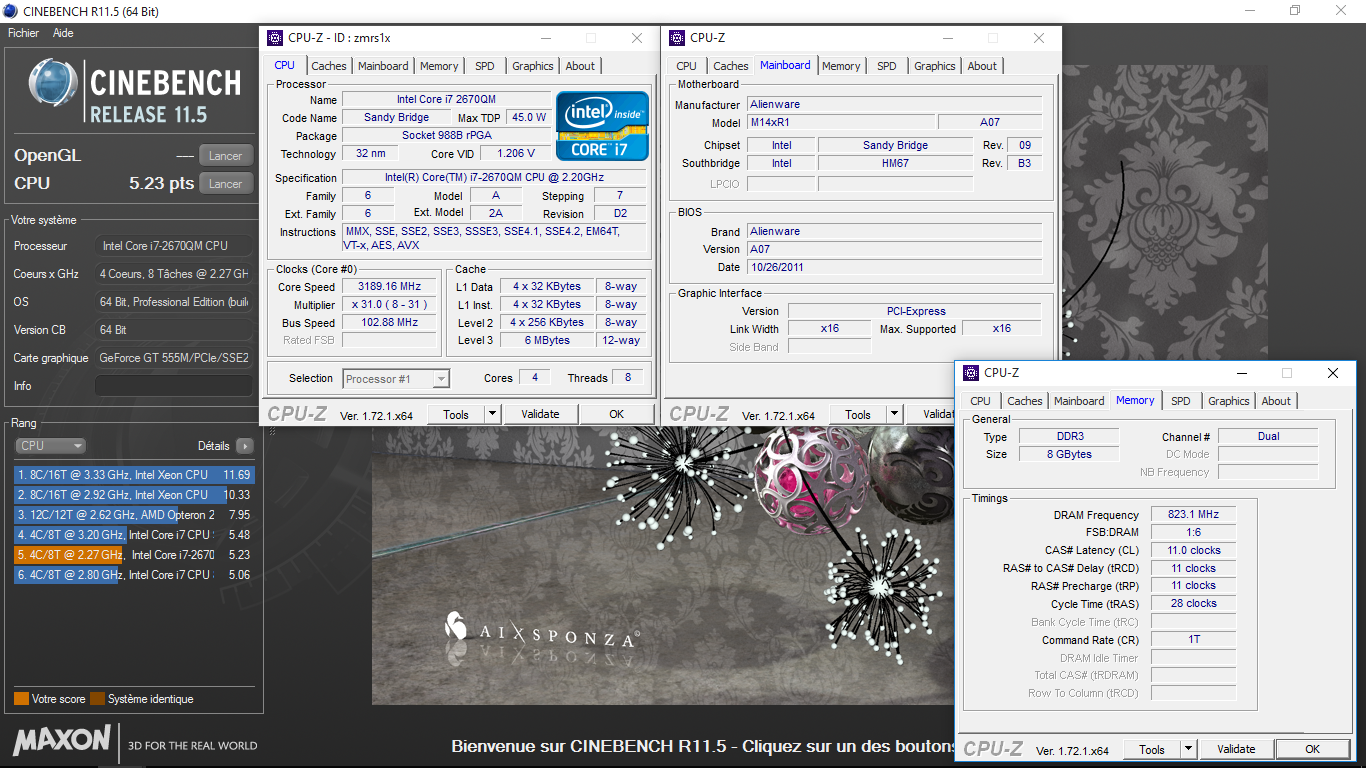The image size is (1366, 768).
Task: Select rank 3 12C/12T AMD Opteron row
Action: click(134, 515)
